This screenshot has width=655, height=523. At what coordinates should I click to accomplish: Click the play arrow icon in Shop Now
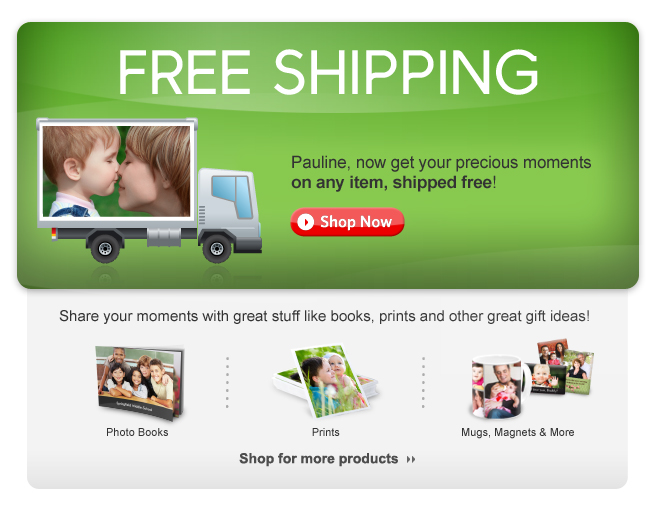pyautogui.click(x=306, y=222)
